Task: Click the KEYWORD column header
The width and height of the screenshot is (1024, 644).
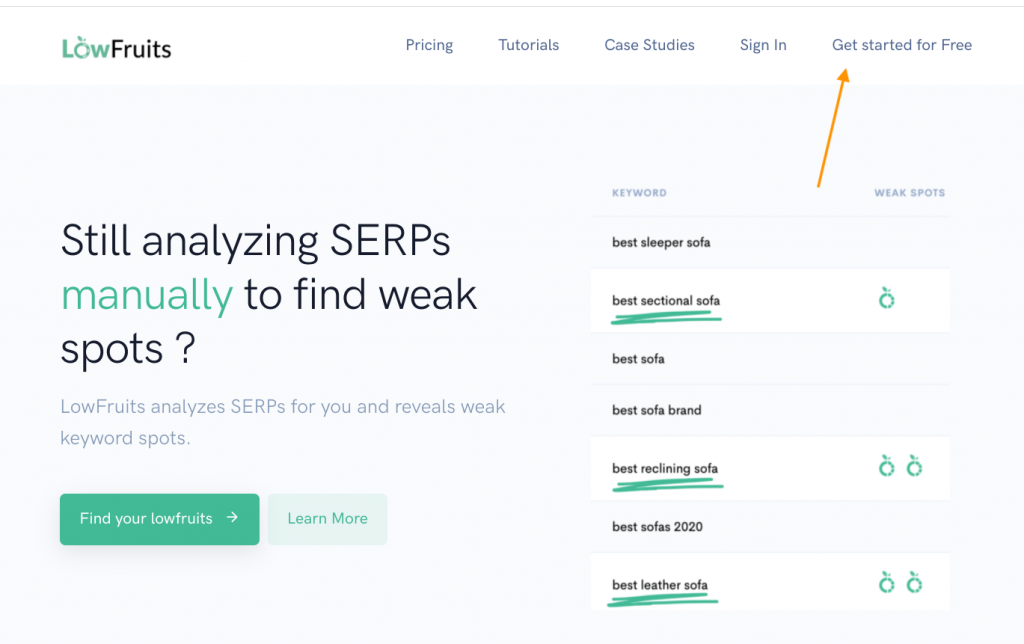Action: tap(639, 193)
